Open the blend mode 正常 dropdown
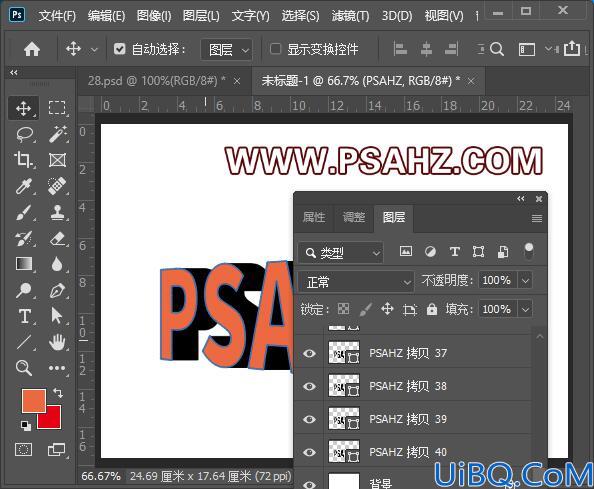 tap(356, 282)
